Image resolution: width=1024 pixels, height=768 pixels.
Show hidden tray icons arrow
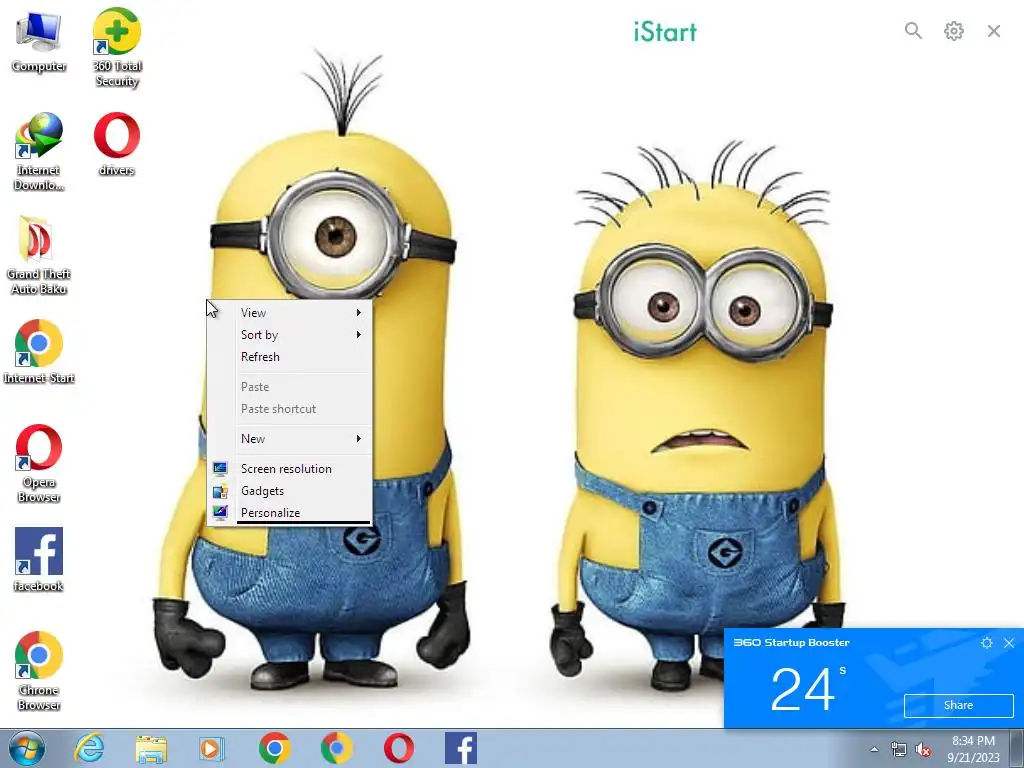point(874,749)
